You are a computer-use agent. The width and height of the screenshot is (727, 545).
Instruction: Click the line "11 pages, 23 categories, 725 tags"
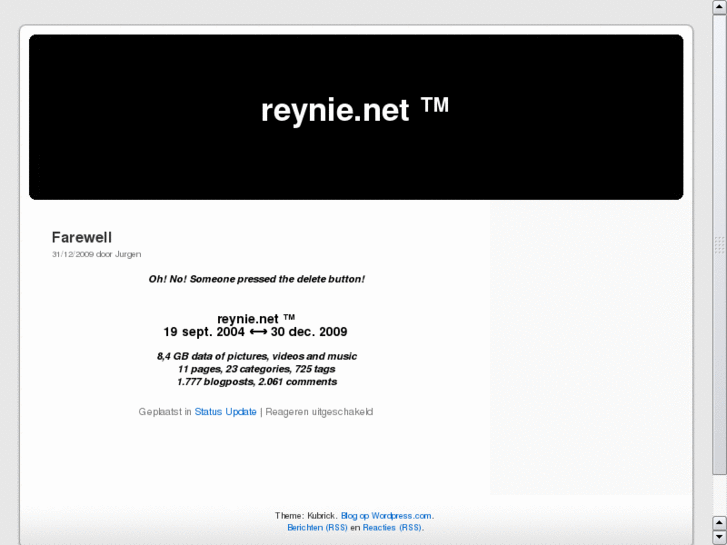tap(256, 369)
